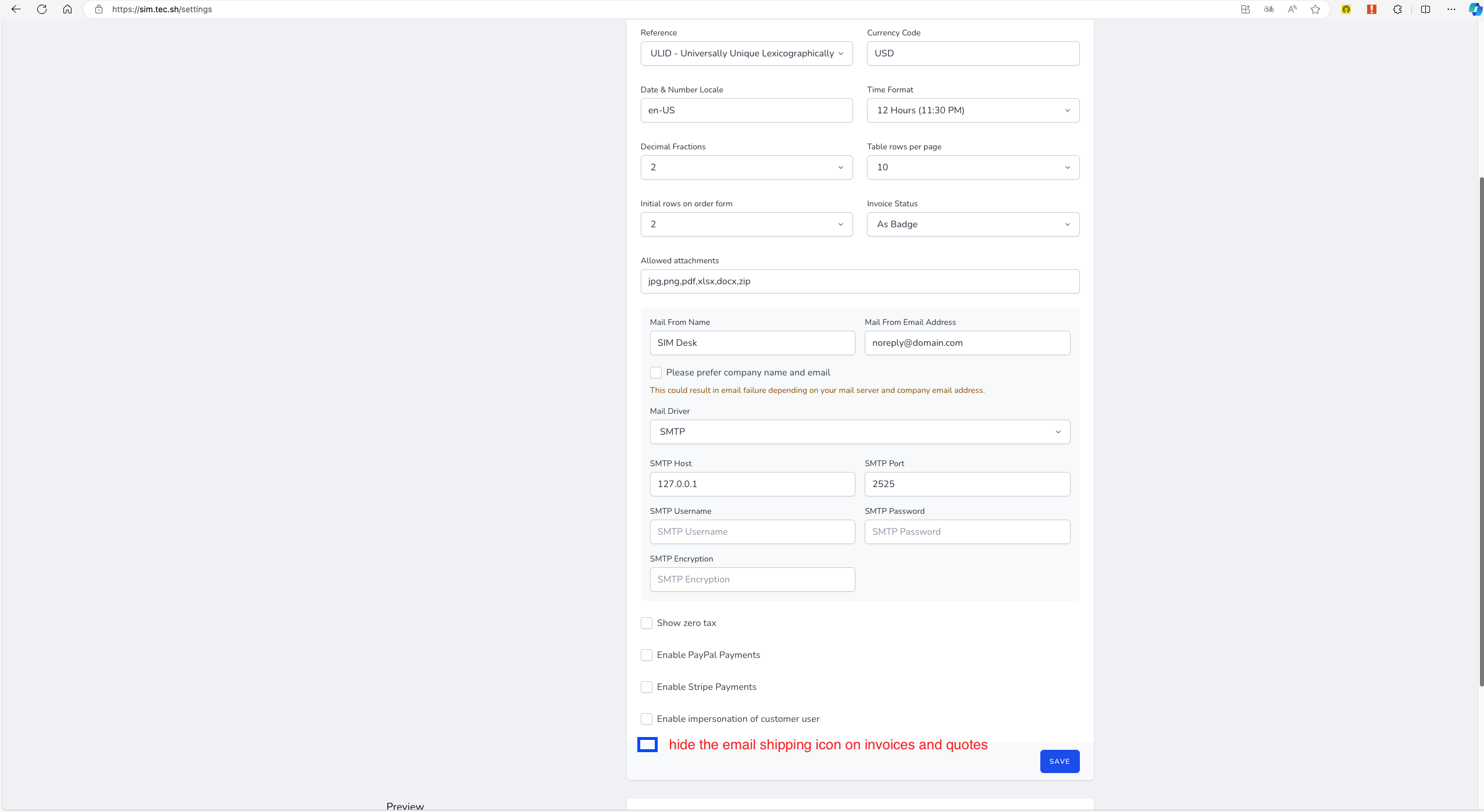Enable the Show zero tax checkbox
The image size is (1484, 812).
[x=647, y=623]
